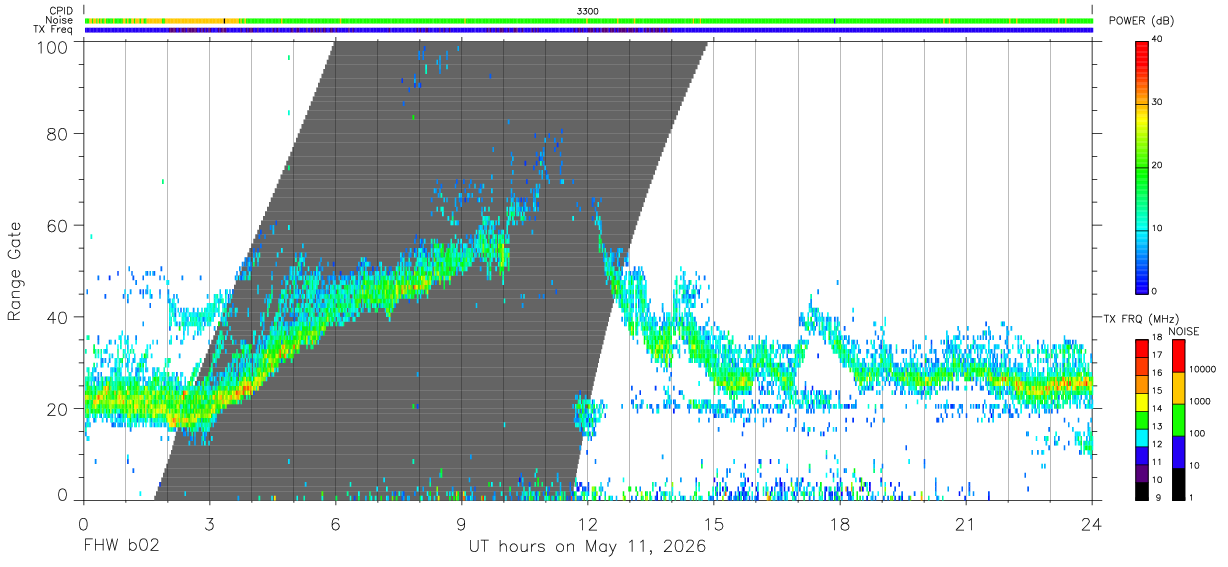Click the 'Range Gate' axis label
Image resolution: width=1228 pixels, height=567 pixels.
pos(15,272)
